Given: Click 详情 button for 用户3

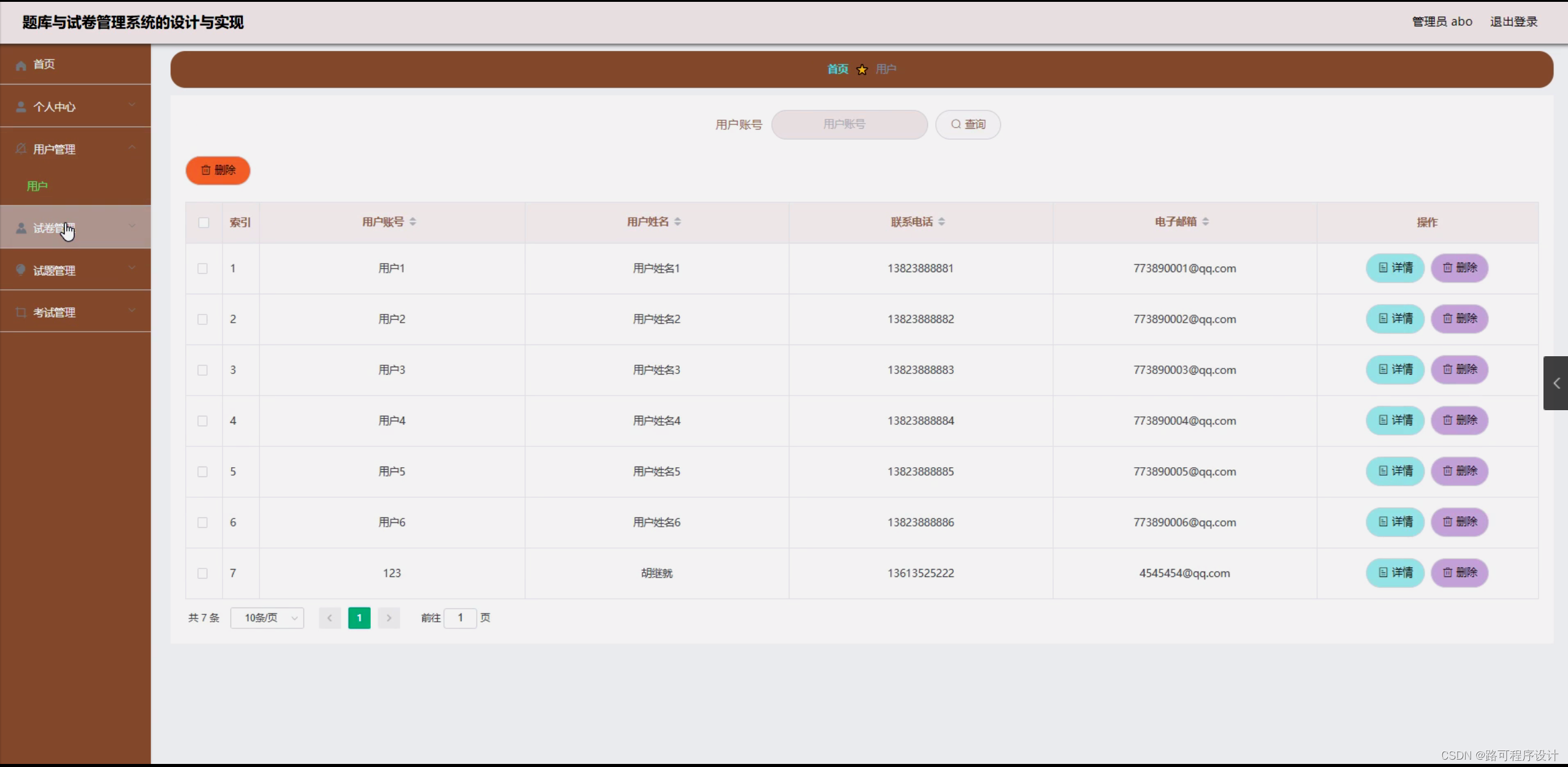Looking at the screenshot, I should coord(1395,370).
